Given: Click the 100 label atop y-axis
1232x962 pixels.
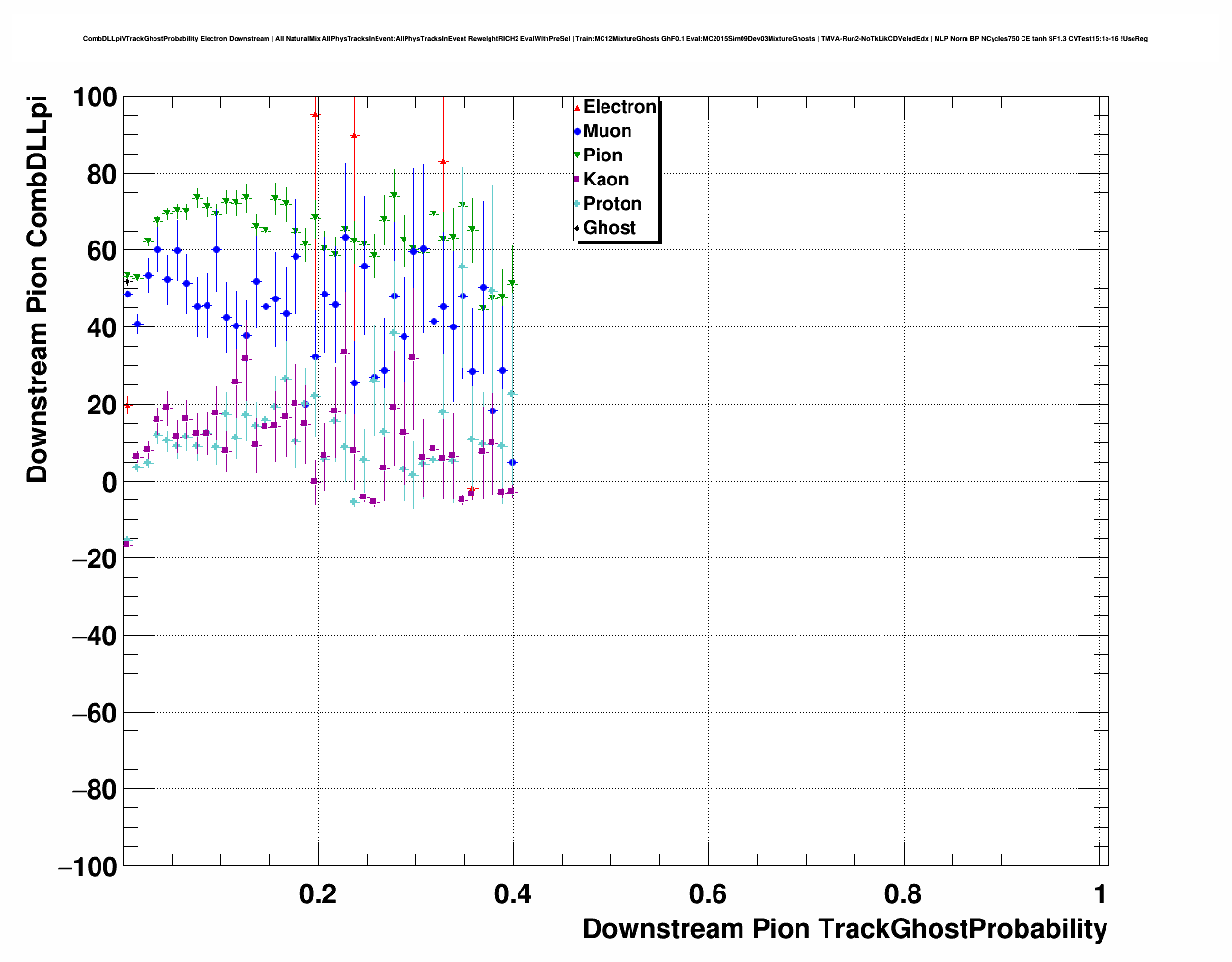Looking at the screenshot, I should [95, 98].
